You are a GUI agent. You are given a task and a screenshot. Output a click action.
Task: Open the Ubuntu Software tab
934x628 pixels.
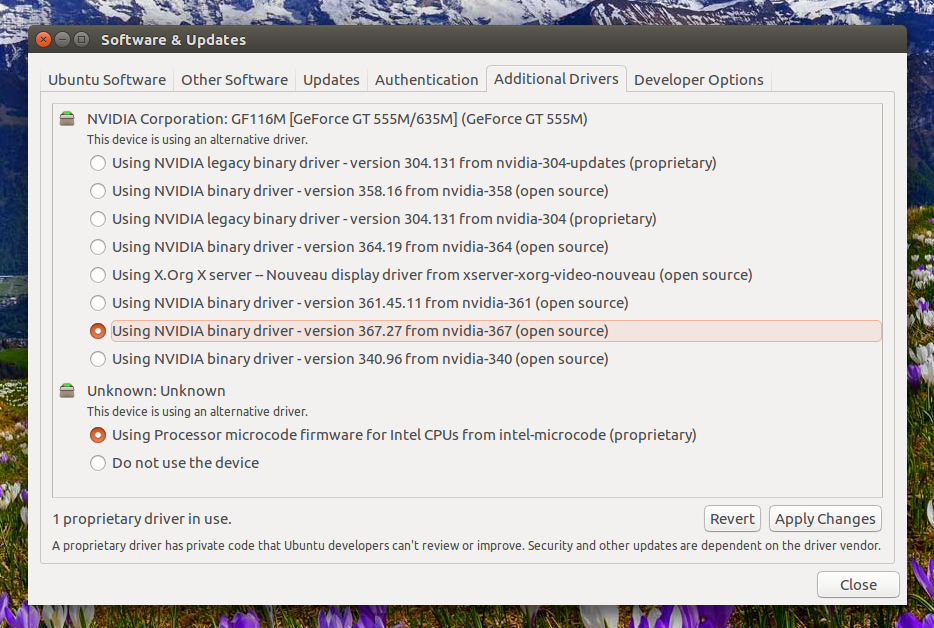[107, 80]
